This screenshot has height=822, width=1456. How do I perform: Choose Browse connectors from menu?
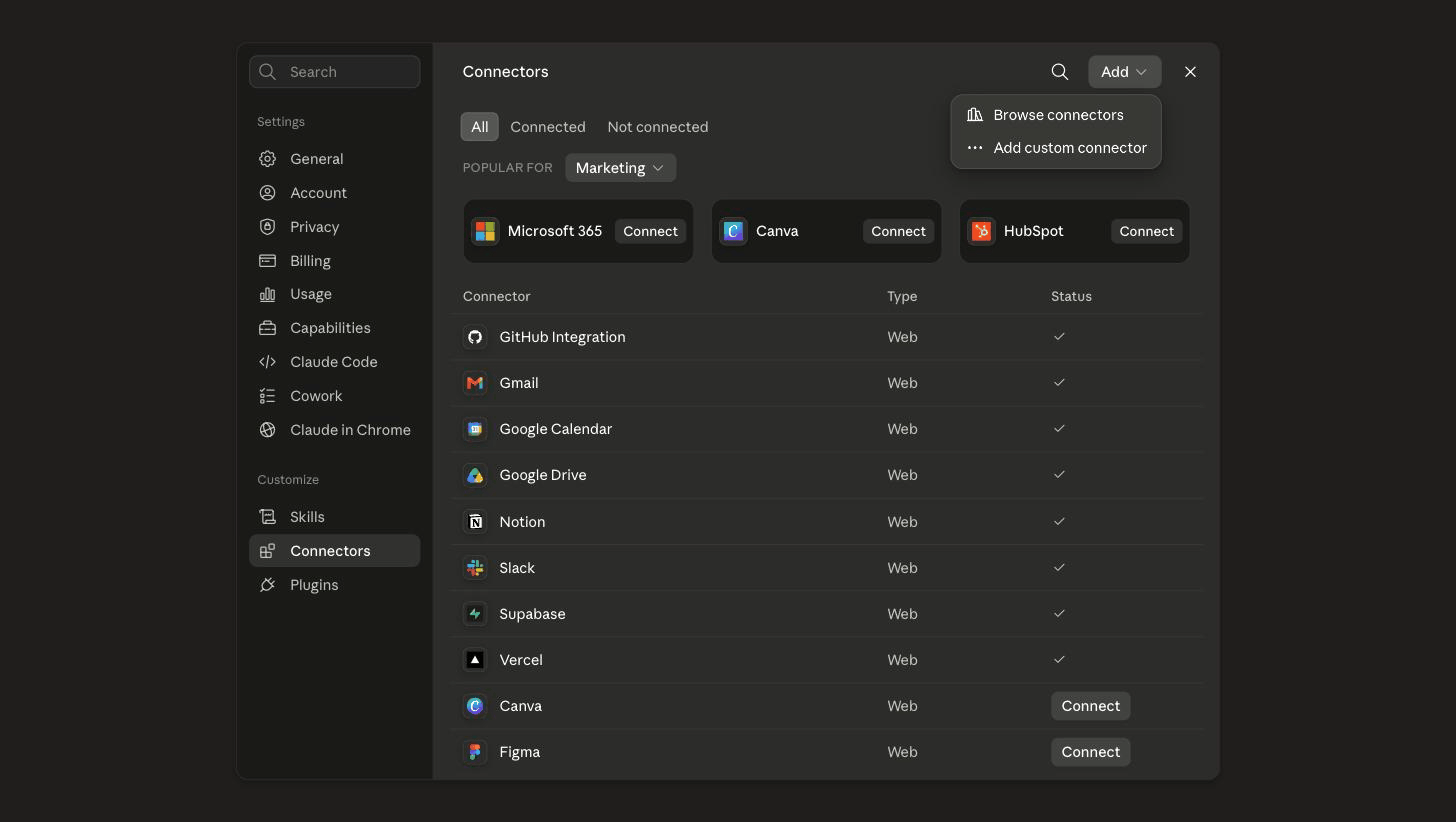(x=1056, y=115)
